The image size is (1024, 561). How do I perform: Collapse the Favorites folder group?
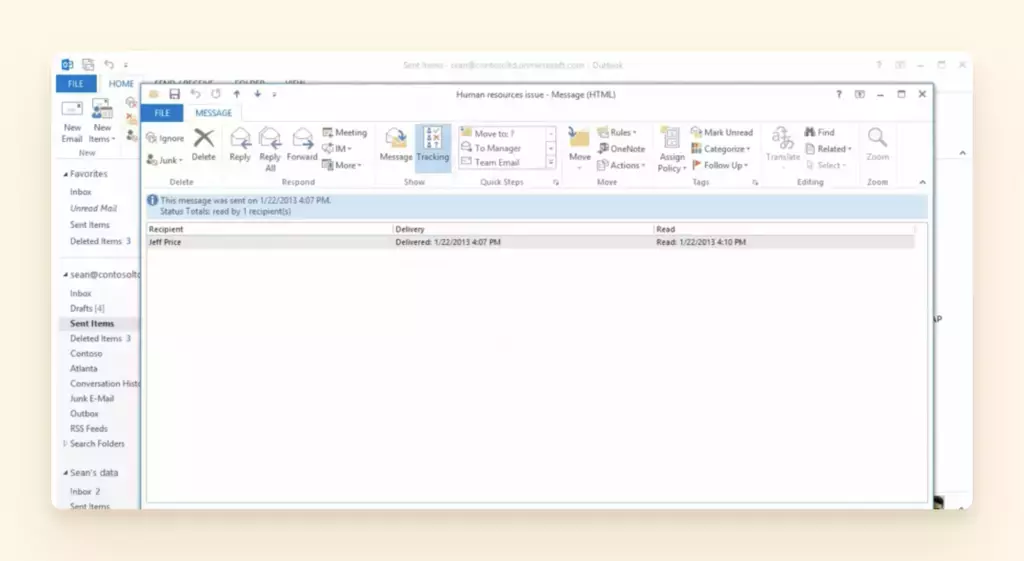(x=65, y=174)
